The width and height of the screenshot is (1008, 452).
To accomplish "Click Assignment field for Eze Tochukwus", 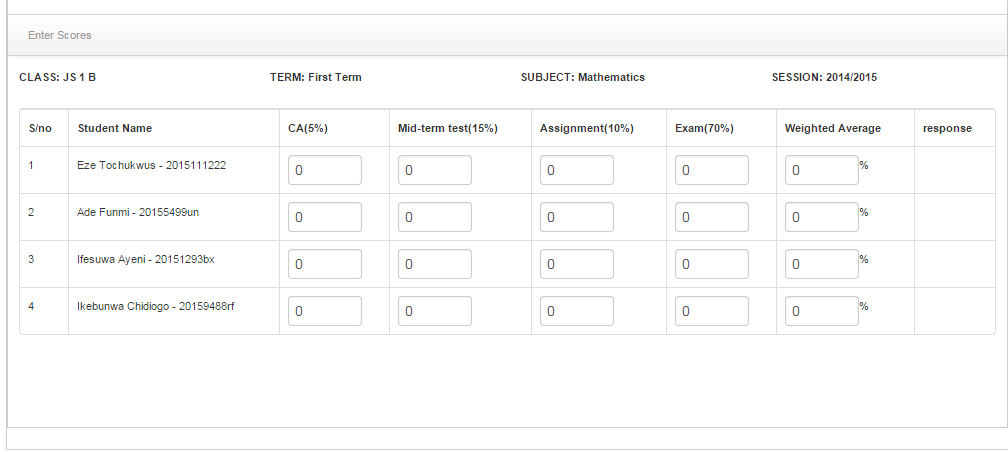I will (x=577, y=171).
